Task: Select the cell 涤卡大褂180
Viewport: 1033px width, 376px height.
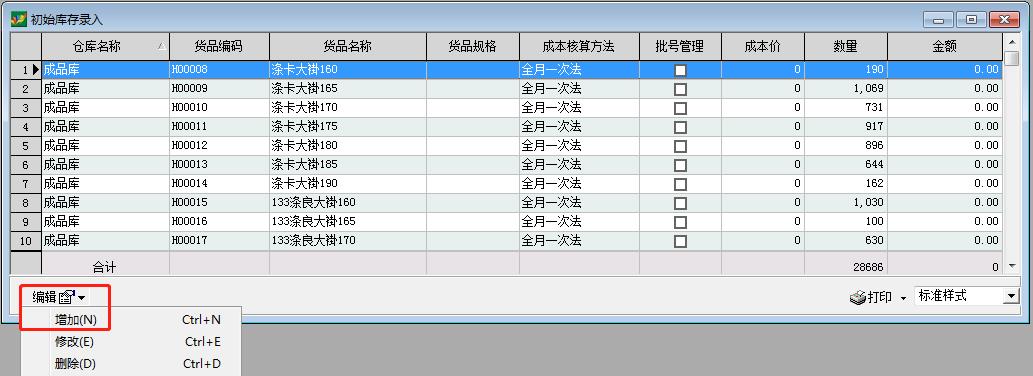Action: pos(348,146)
